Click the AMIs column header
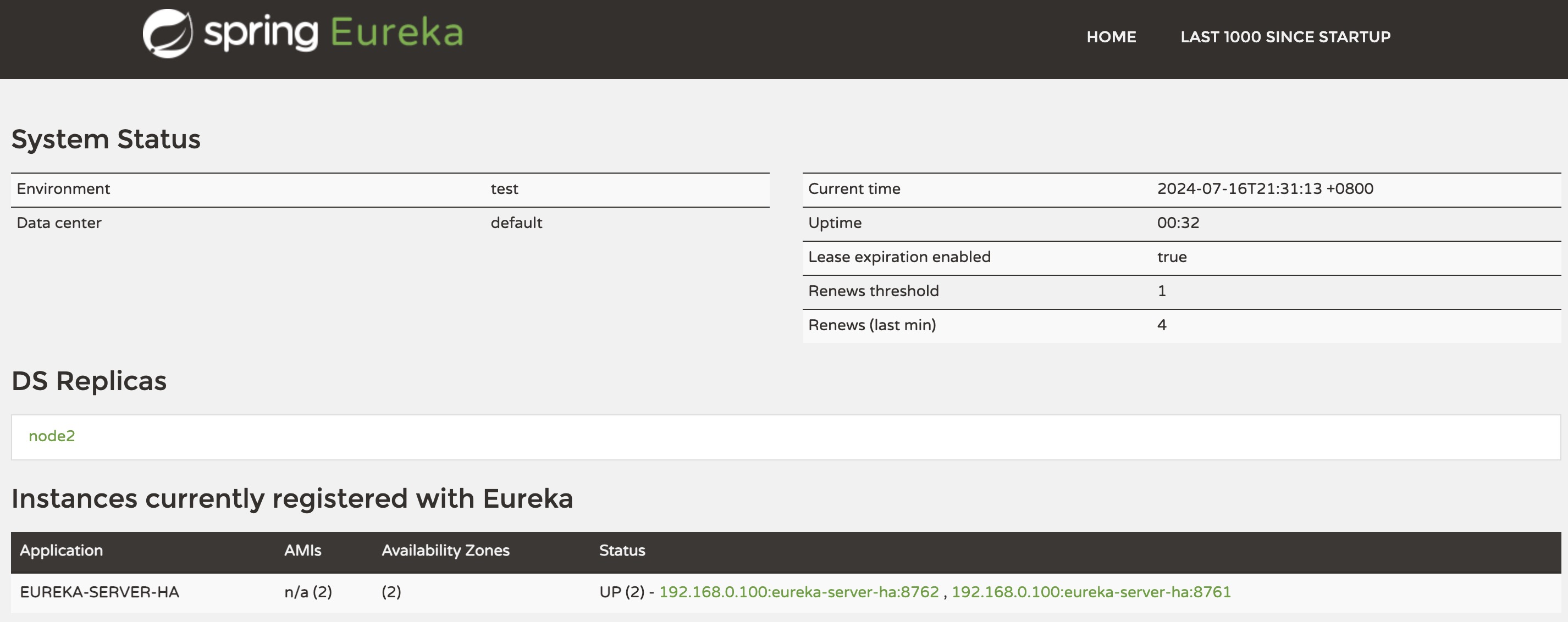Image resolution: width=1568 pixels, height=622 pixels. point(302,551)
